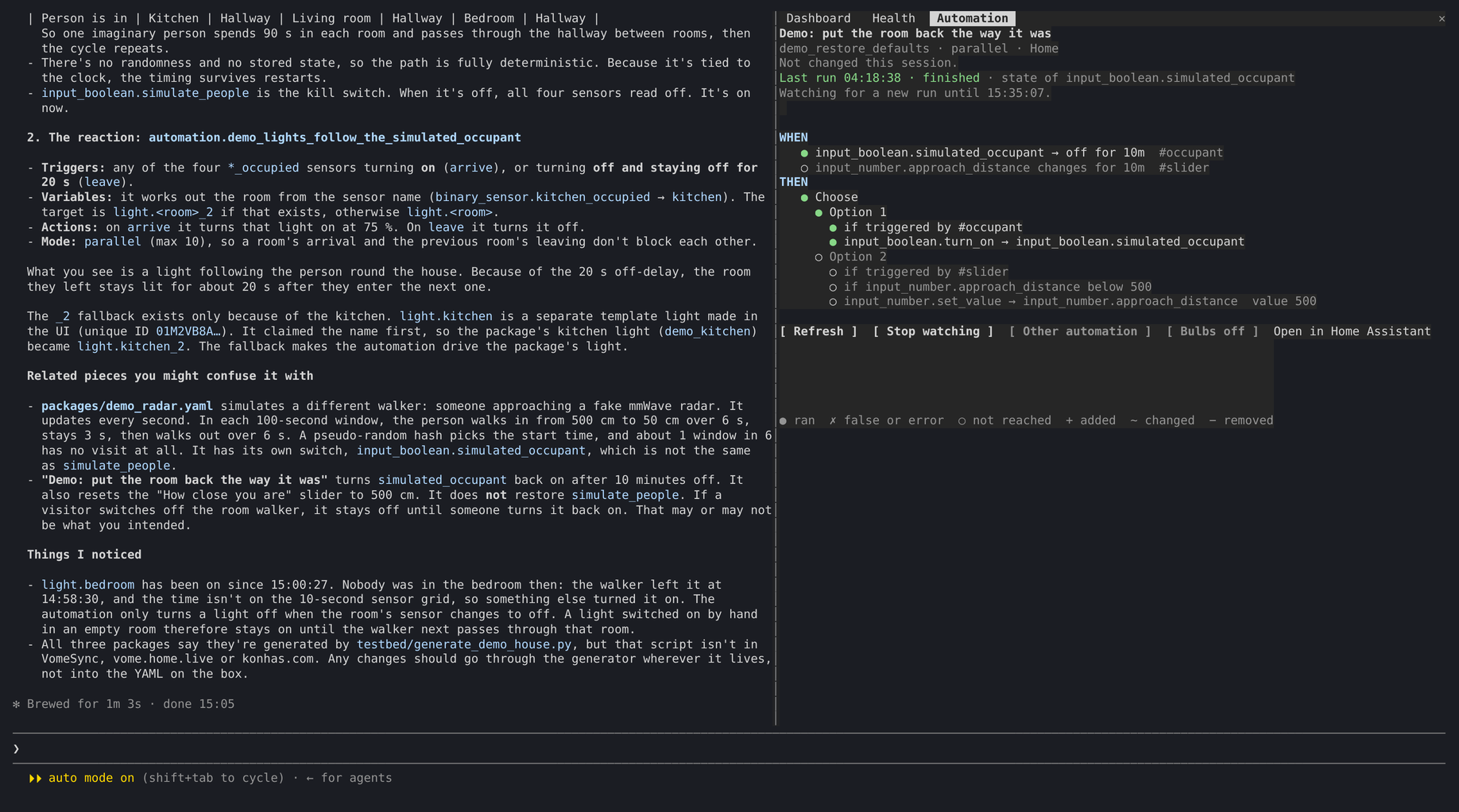The width and height of the screenshot is (1459, 812).
Task: Stop watching for a new run
Action: click(933, 331)
